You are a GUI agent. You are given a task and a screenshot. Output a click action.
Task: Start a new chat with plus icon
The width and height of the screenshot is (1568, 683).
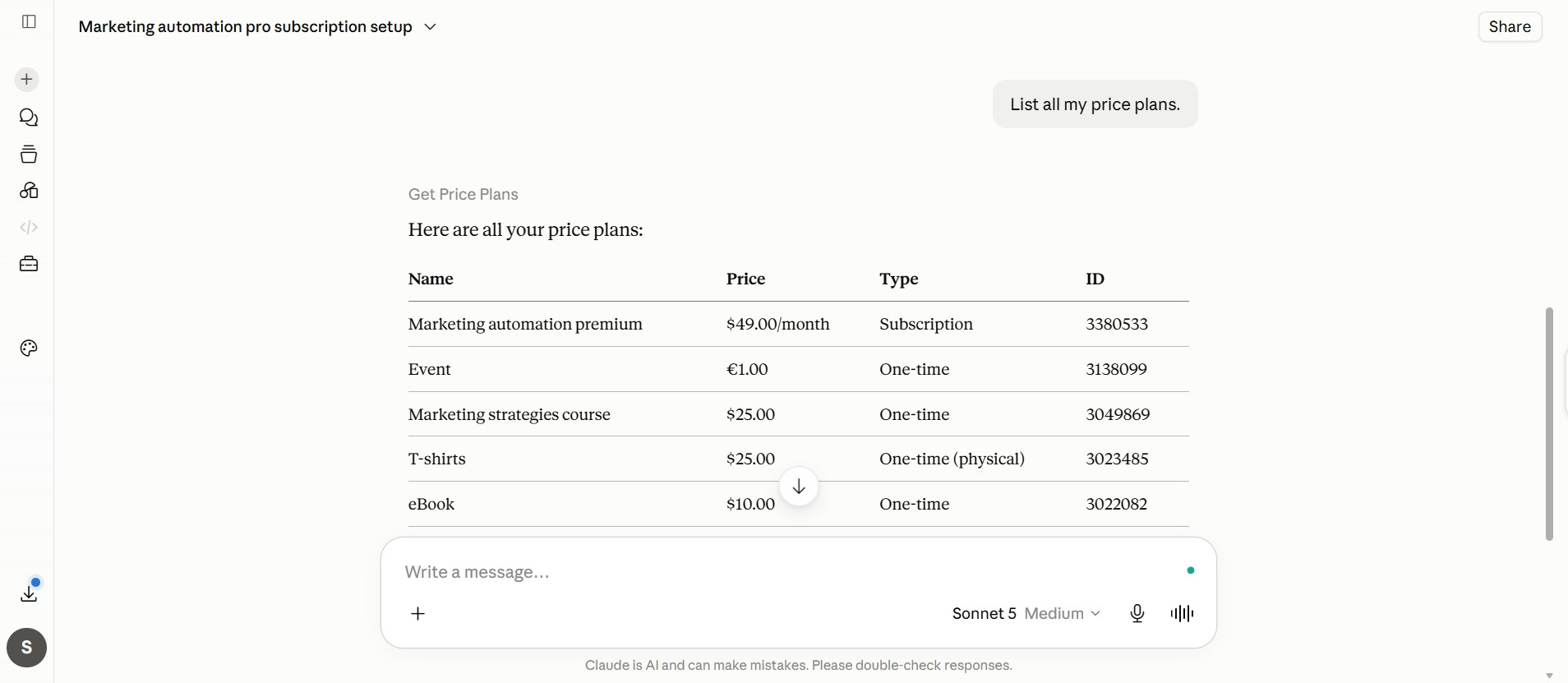(x=27, y=80)
